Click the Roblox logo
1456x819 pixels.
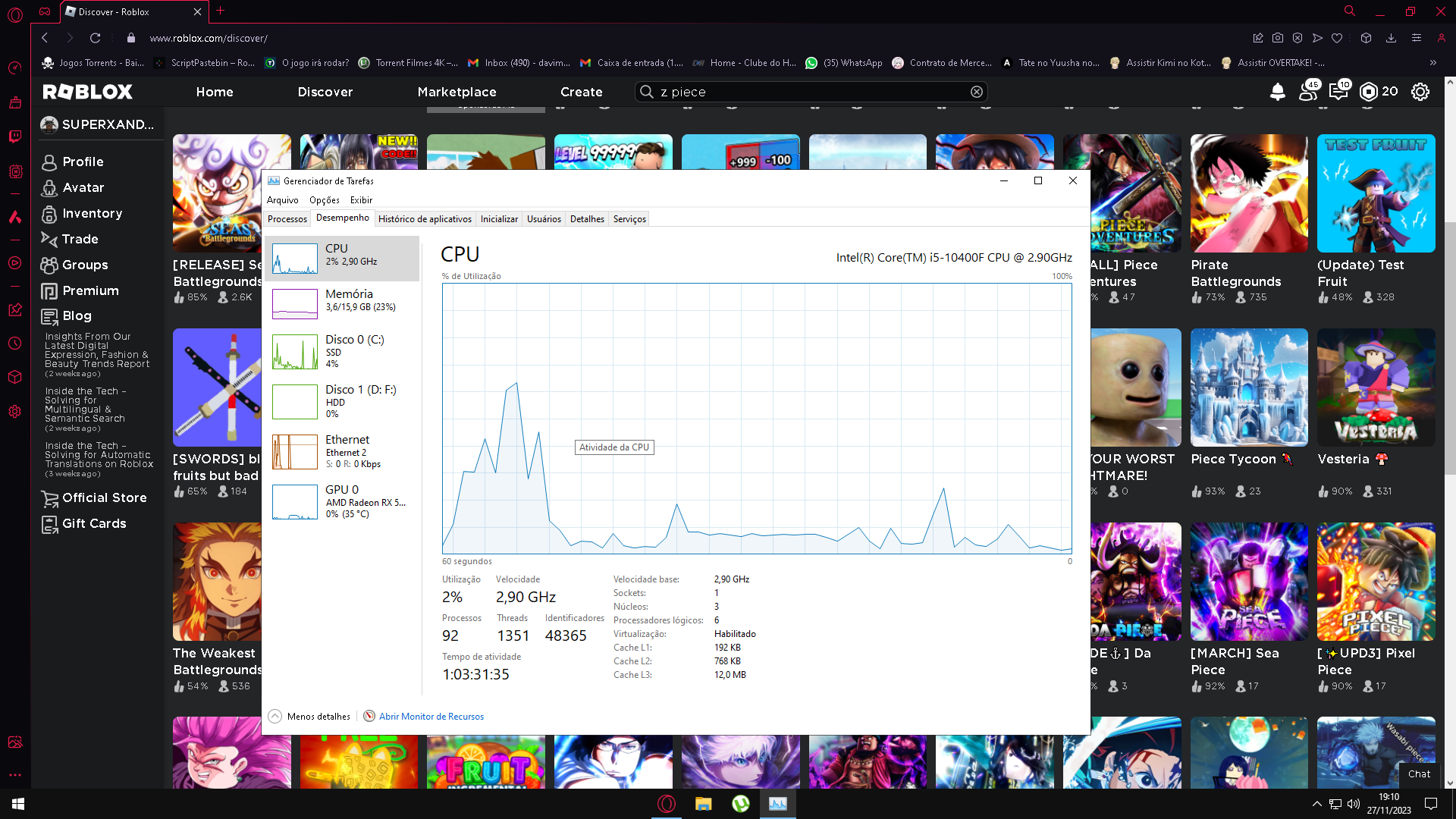point(87,92)
